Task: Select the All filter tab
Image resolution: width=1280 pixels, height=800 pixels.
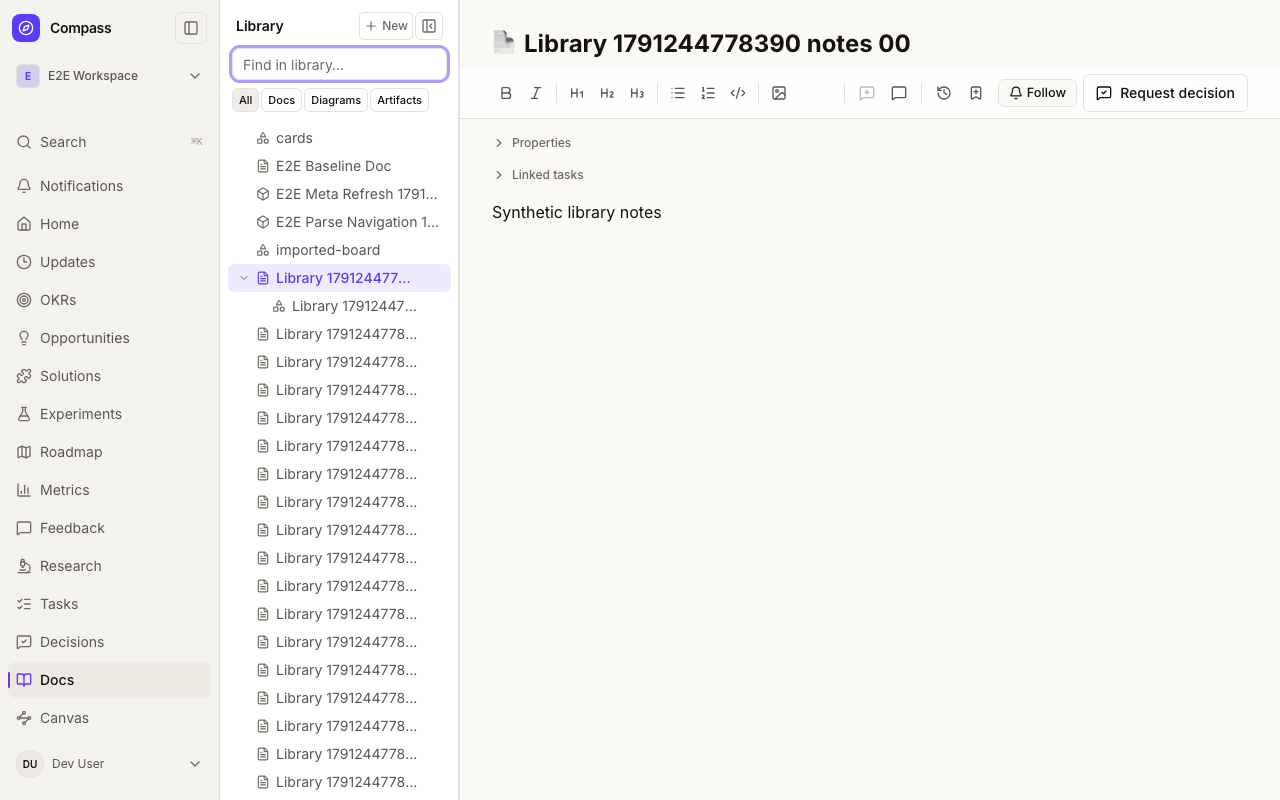Action: [246, 100]
